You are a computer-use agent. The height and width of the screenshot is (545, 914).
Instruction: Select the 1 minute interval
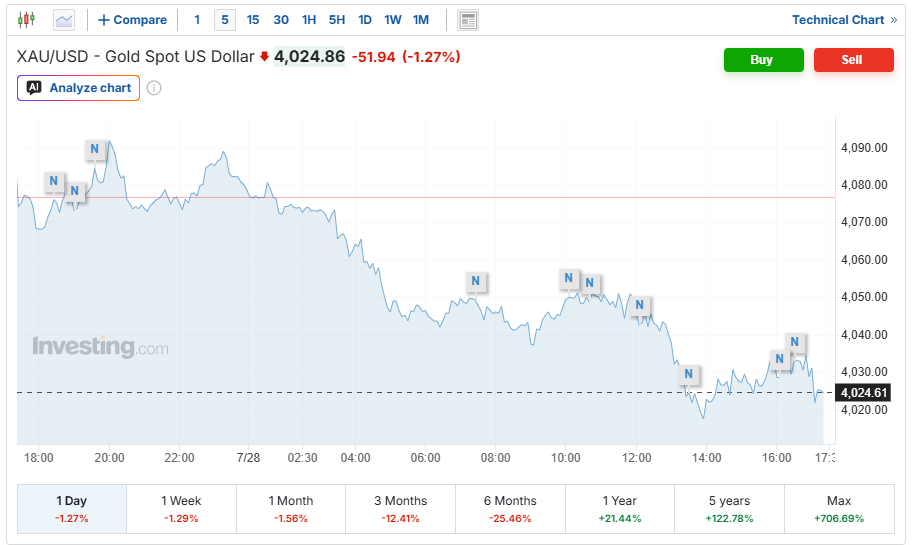(197, 20)
